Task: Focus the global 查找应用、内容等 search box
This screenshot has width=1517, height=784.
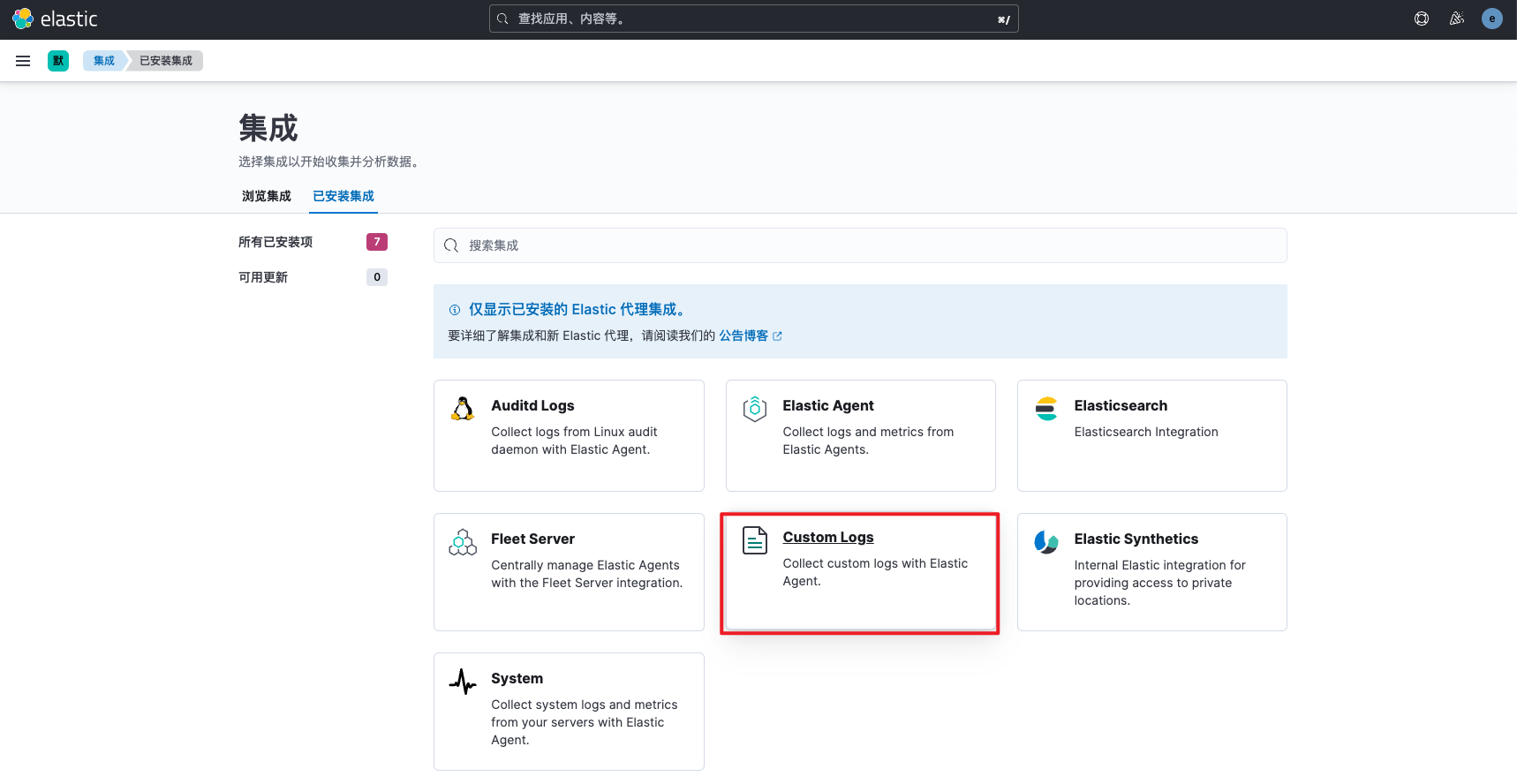Action: [754, 19]
